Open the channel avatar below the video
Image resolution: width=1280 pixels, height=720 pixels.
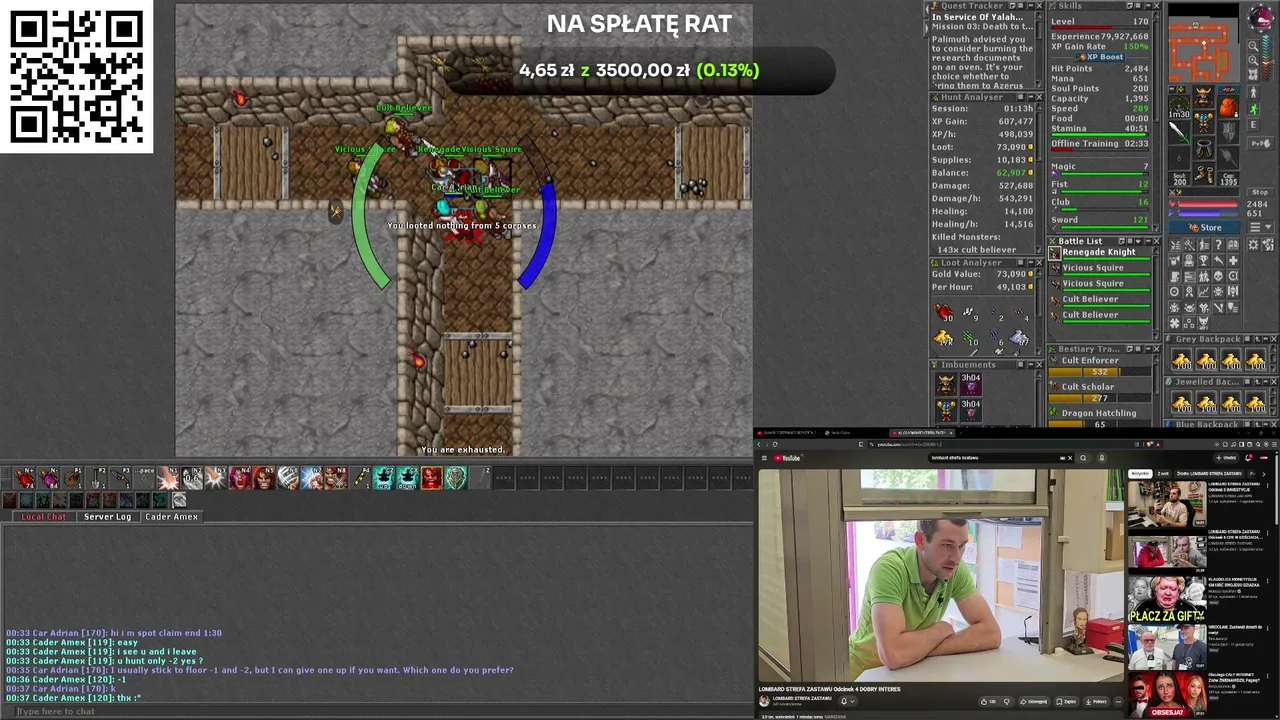tap(765, 701)
